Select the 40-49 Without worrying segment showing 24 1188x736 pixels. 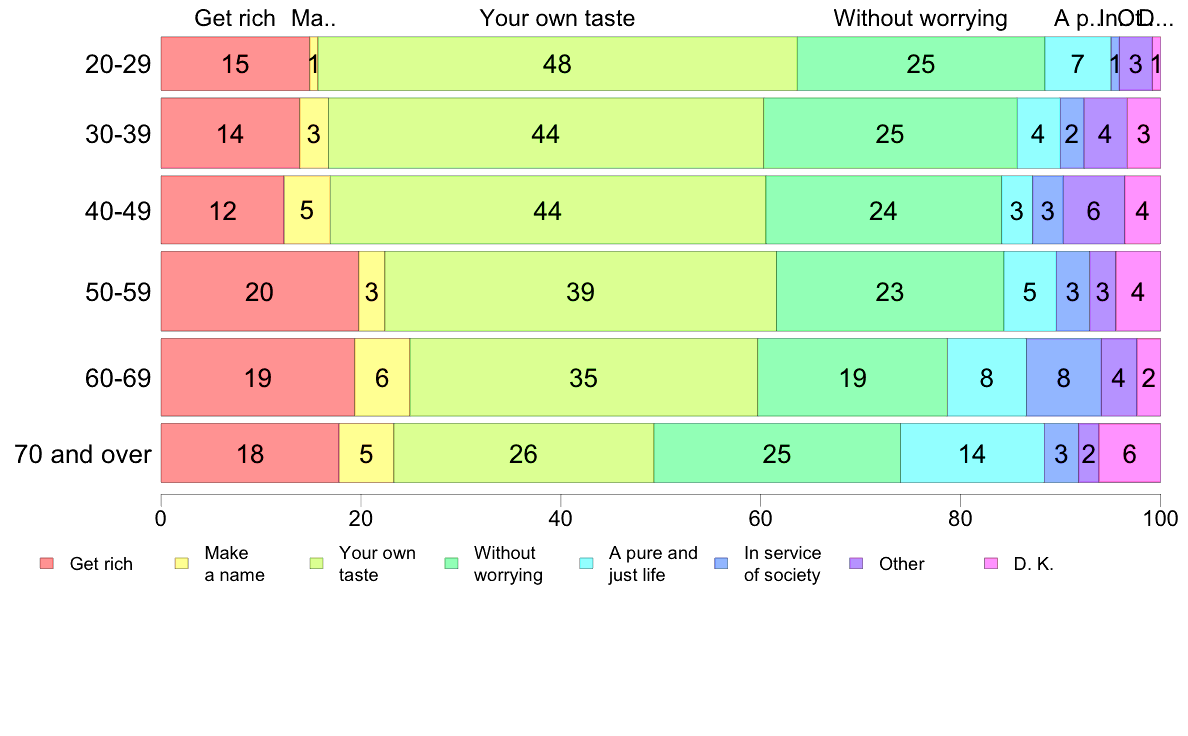click(884, 210)
